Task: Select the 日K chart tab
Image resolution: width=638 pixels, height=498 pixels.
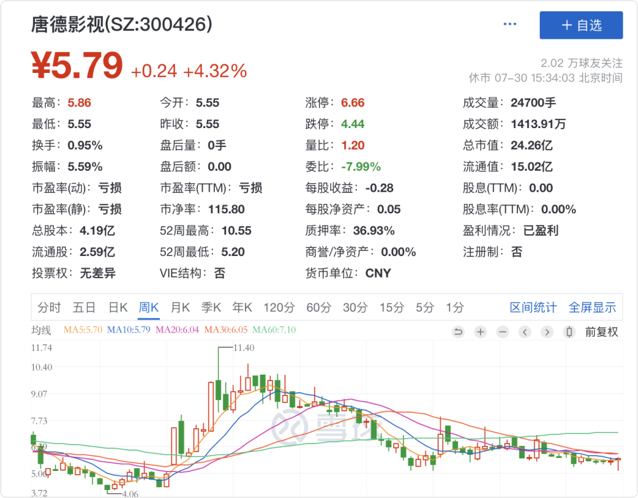Action: click(x=118, y=308)
